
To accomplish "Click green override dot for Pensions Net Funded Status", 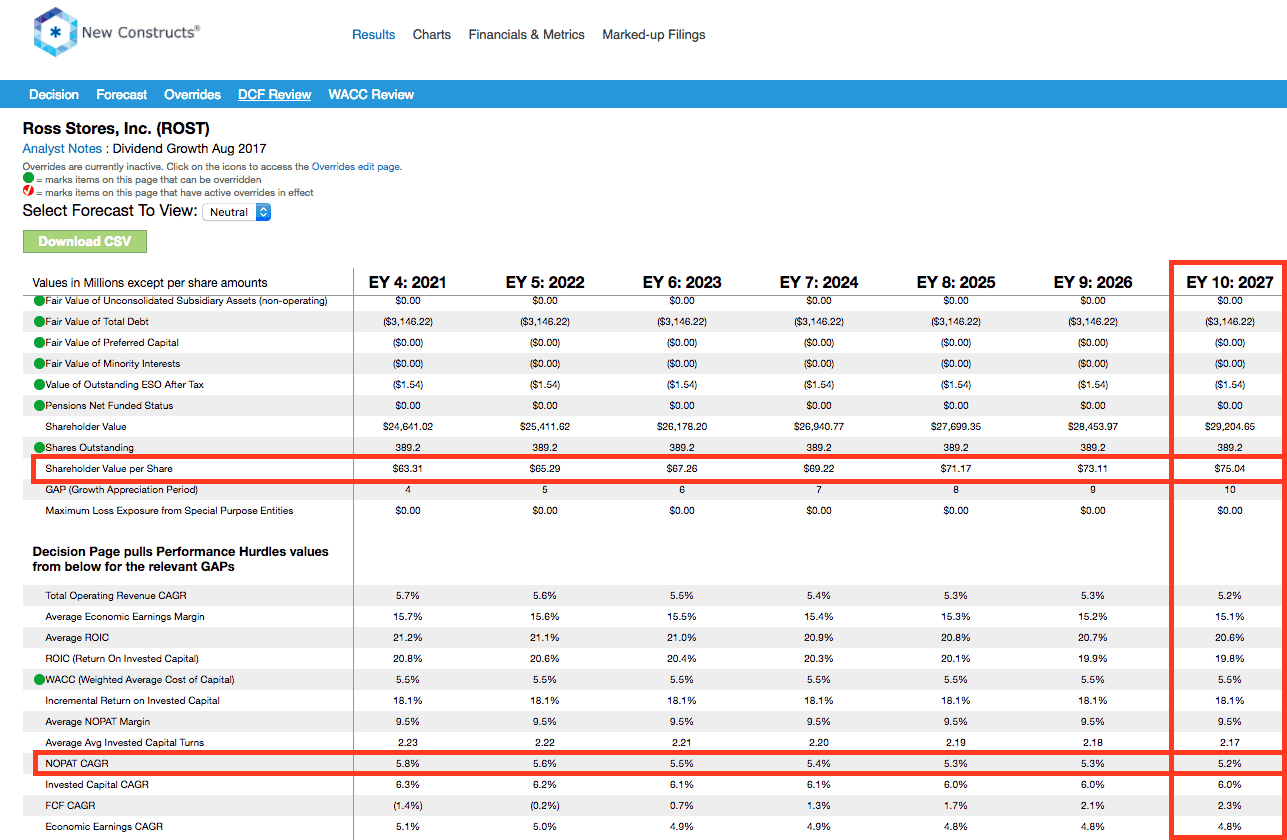I will pyautogui.click(x=39, y=406).
